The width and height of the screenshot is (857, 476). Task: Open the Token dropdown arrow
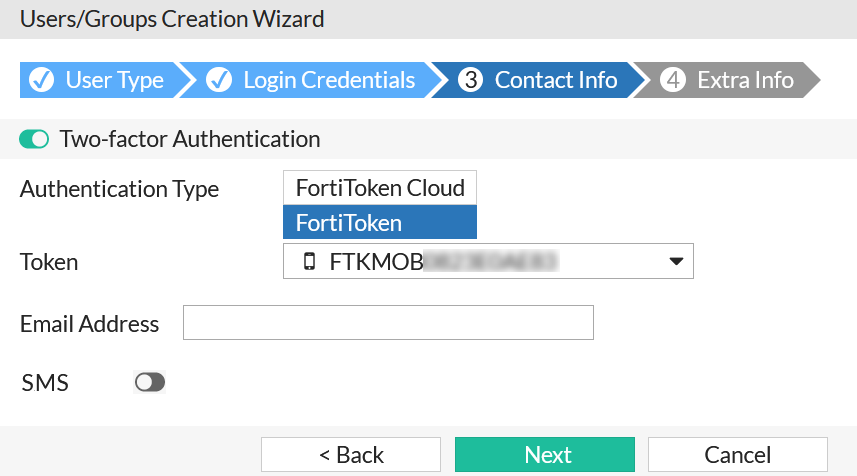point(676,262)
